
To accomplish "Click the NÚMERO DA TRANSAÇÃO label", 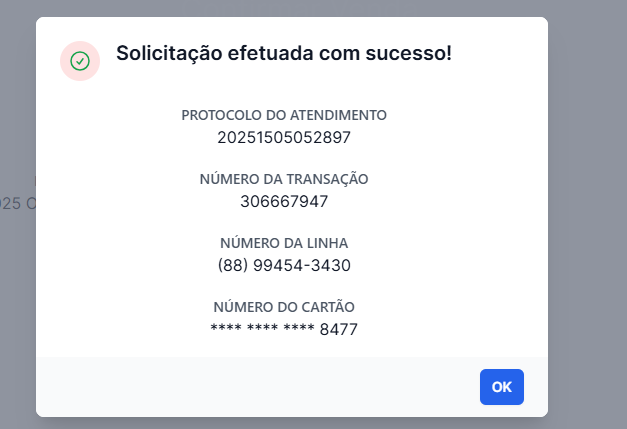I will (x=284, y=179).
